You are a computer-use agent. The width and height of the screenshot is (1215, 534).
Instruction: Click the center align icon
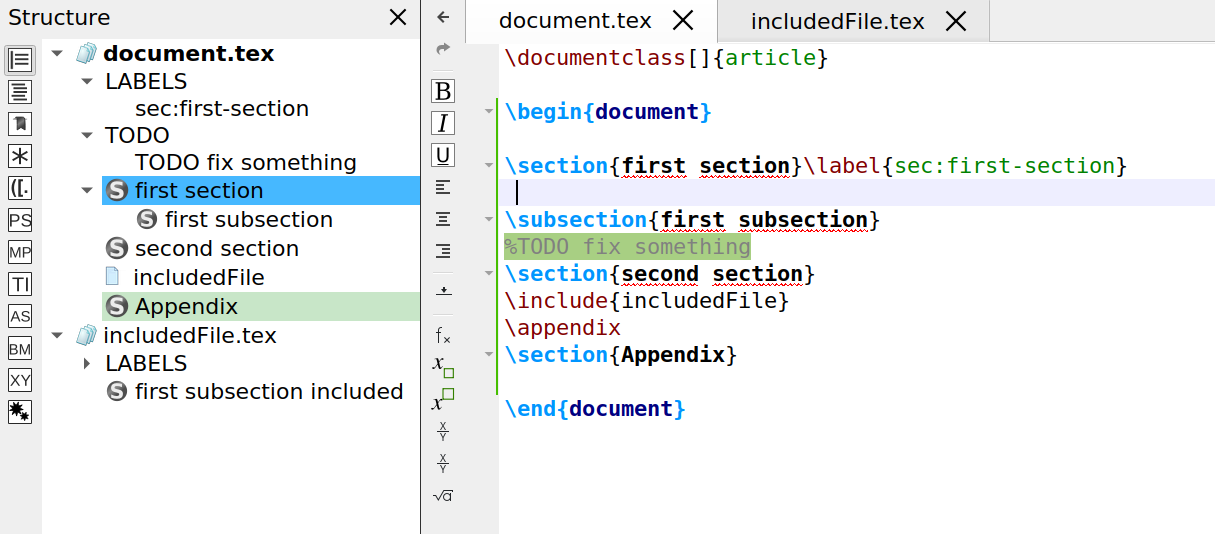(x=443, y=219)
